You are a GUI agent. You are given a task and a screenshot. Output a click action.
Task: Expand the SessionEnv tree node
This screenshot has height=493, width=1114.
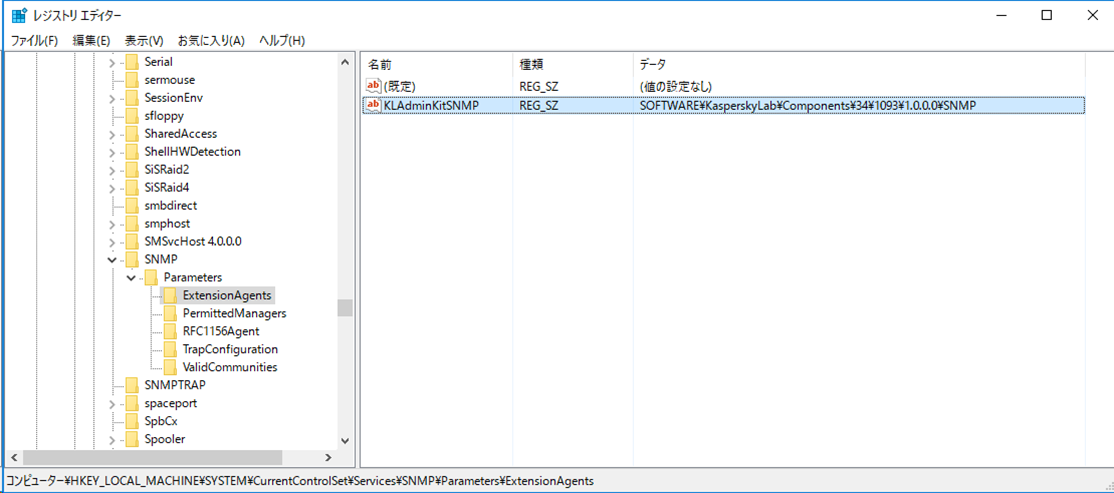tap(112, 98)
